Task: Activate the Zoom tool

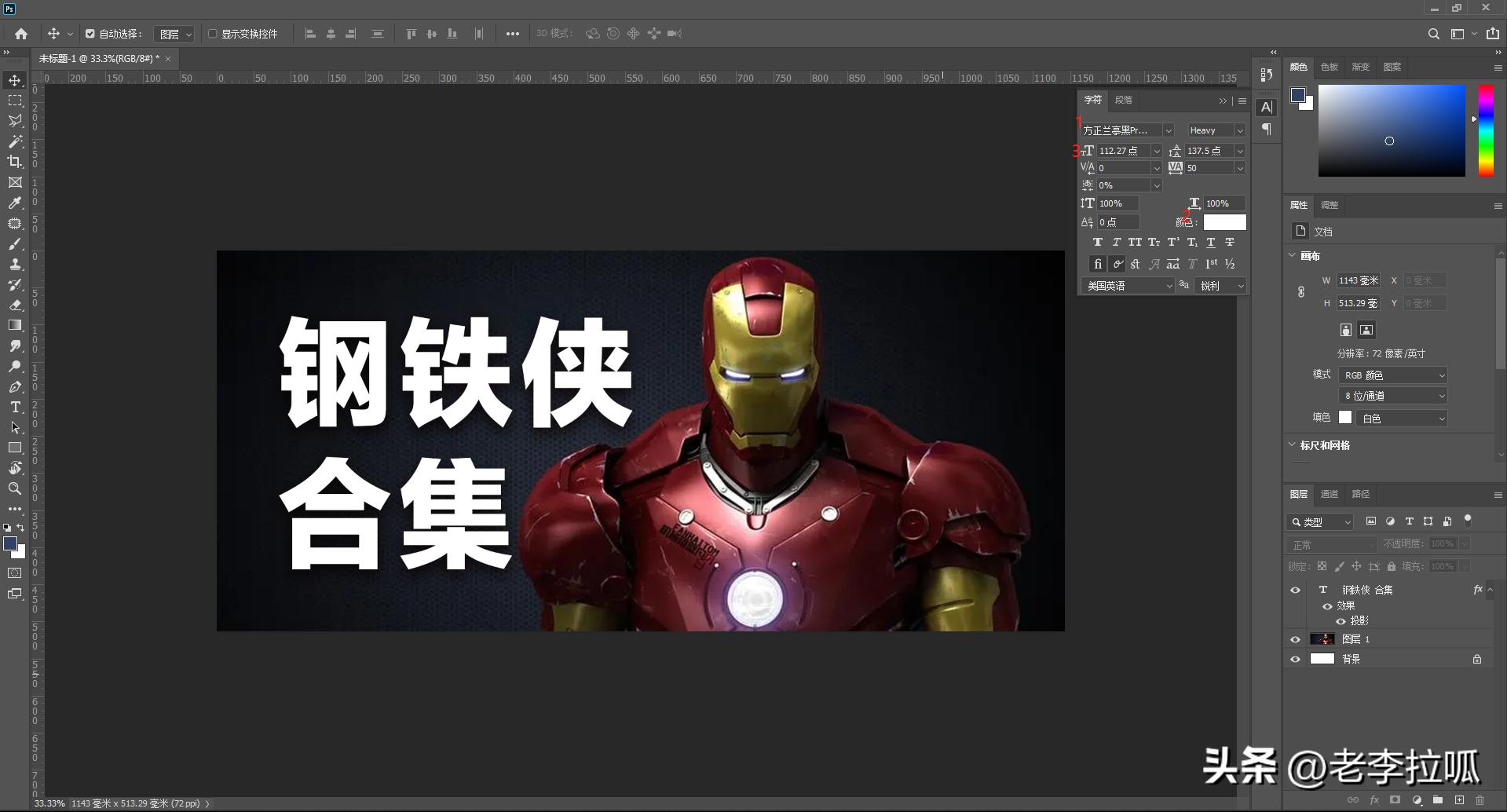Action: (x=14, y=488)
